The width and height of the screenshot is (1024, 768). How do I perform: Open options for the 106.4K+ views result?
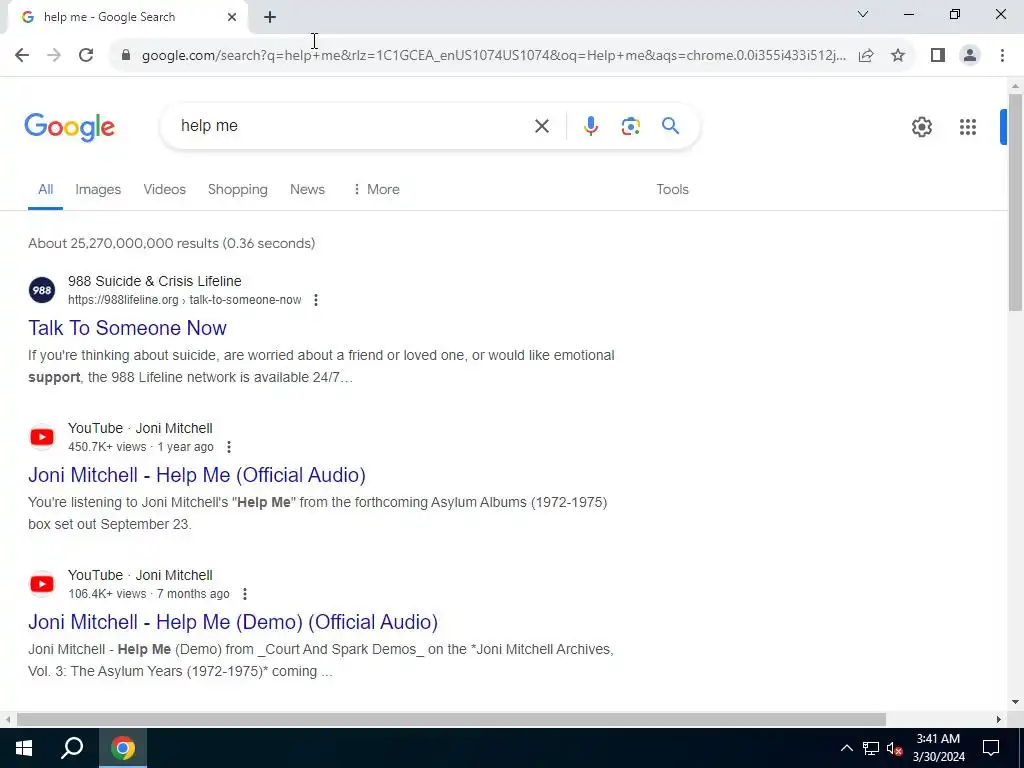click(x=245, y=594)
